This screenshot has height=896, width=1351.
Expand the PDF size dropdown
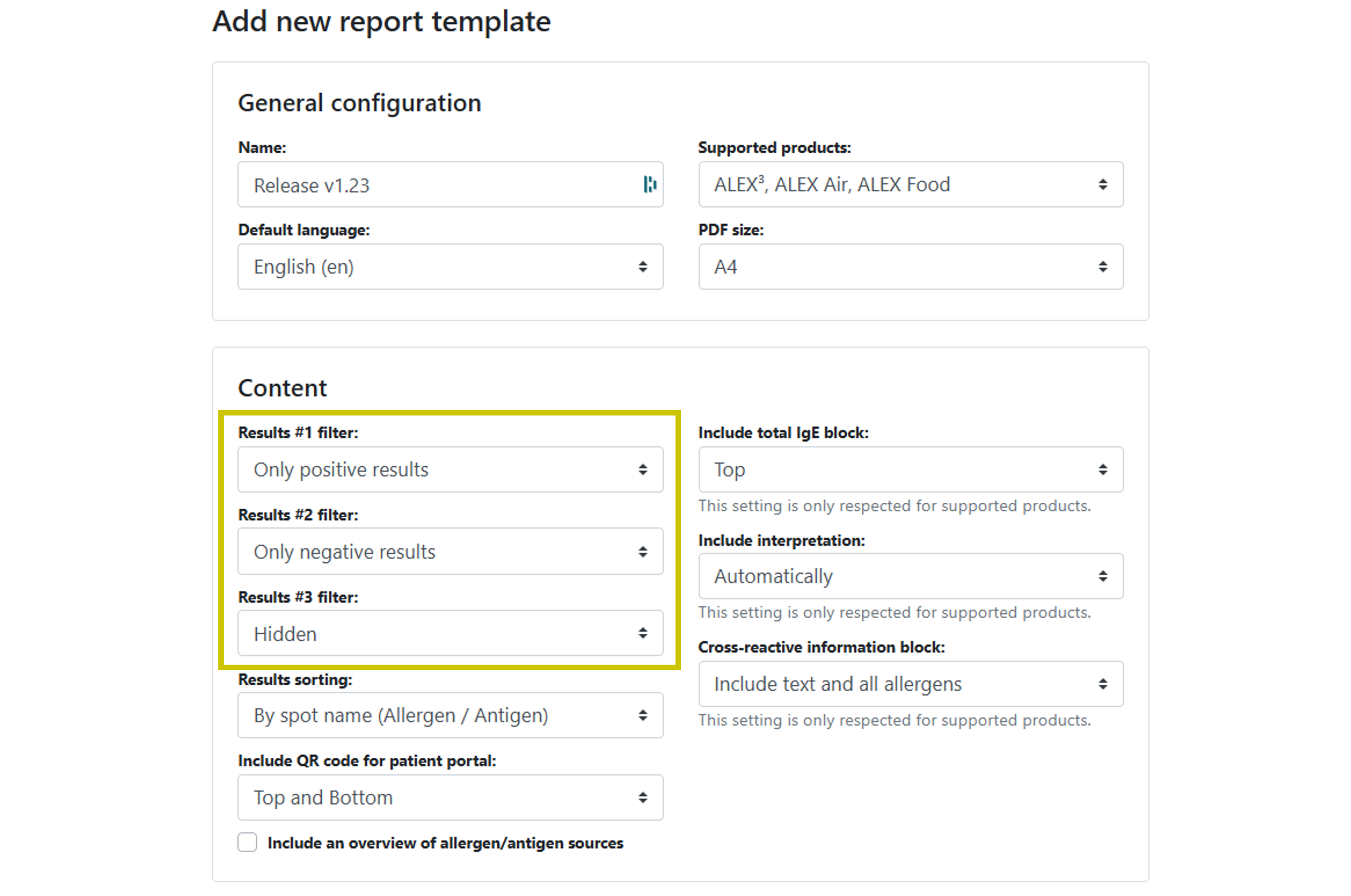(x=910, y=267)
